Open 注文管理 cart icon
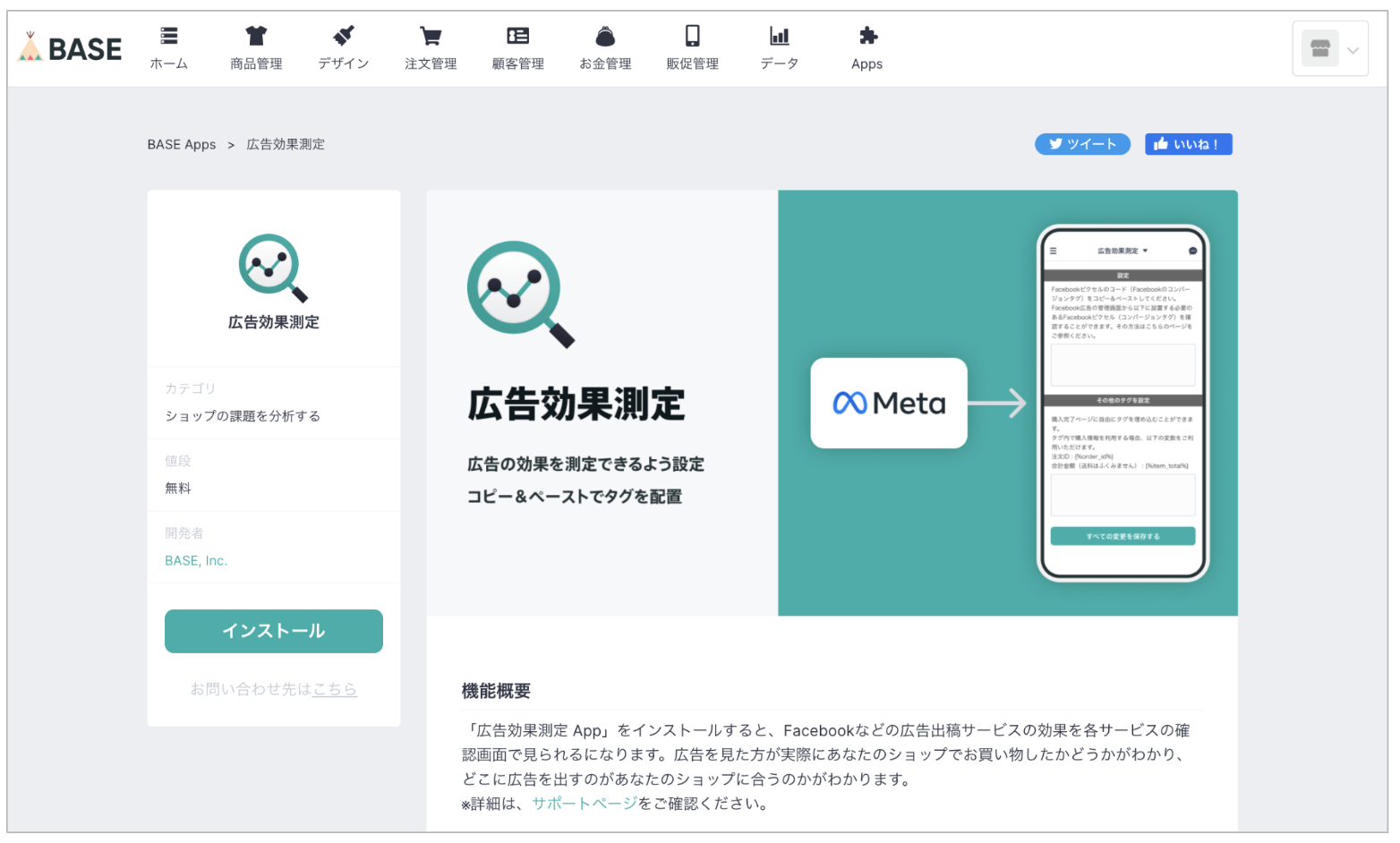The image size is (1400, 843). point(431,36)
